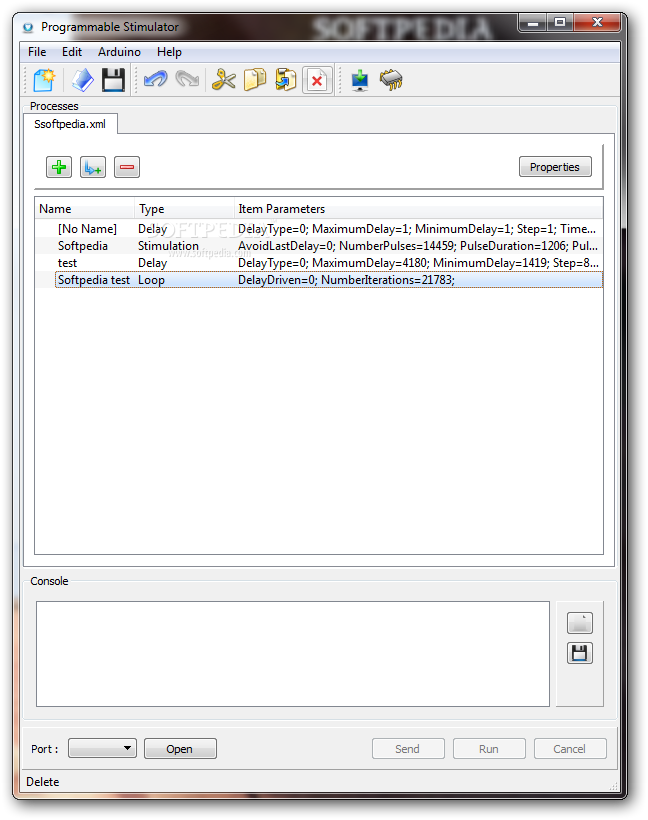Open the File menu

37,52
